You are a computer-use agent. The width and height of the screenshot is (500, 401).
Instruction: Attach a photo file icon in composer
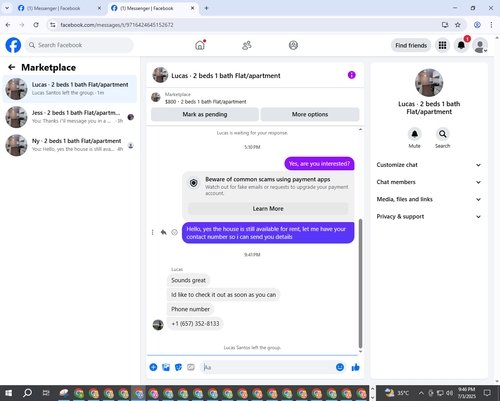pyautogui.click(x=166, y=367)
